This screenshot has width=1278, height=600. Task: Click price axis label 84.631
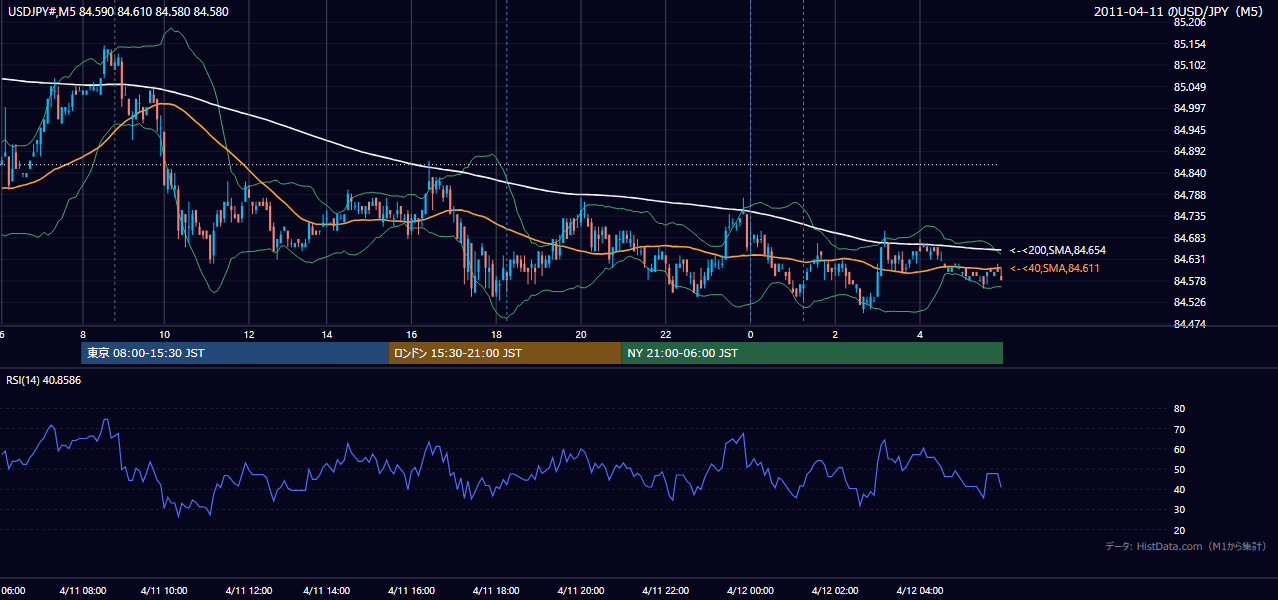[1189, 259]
